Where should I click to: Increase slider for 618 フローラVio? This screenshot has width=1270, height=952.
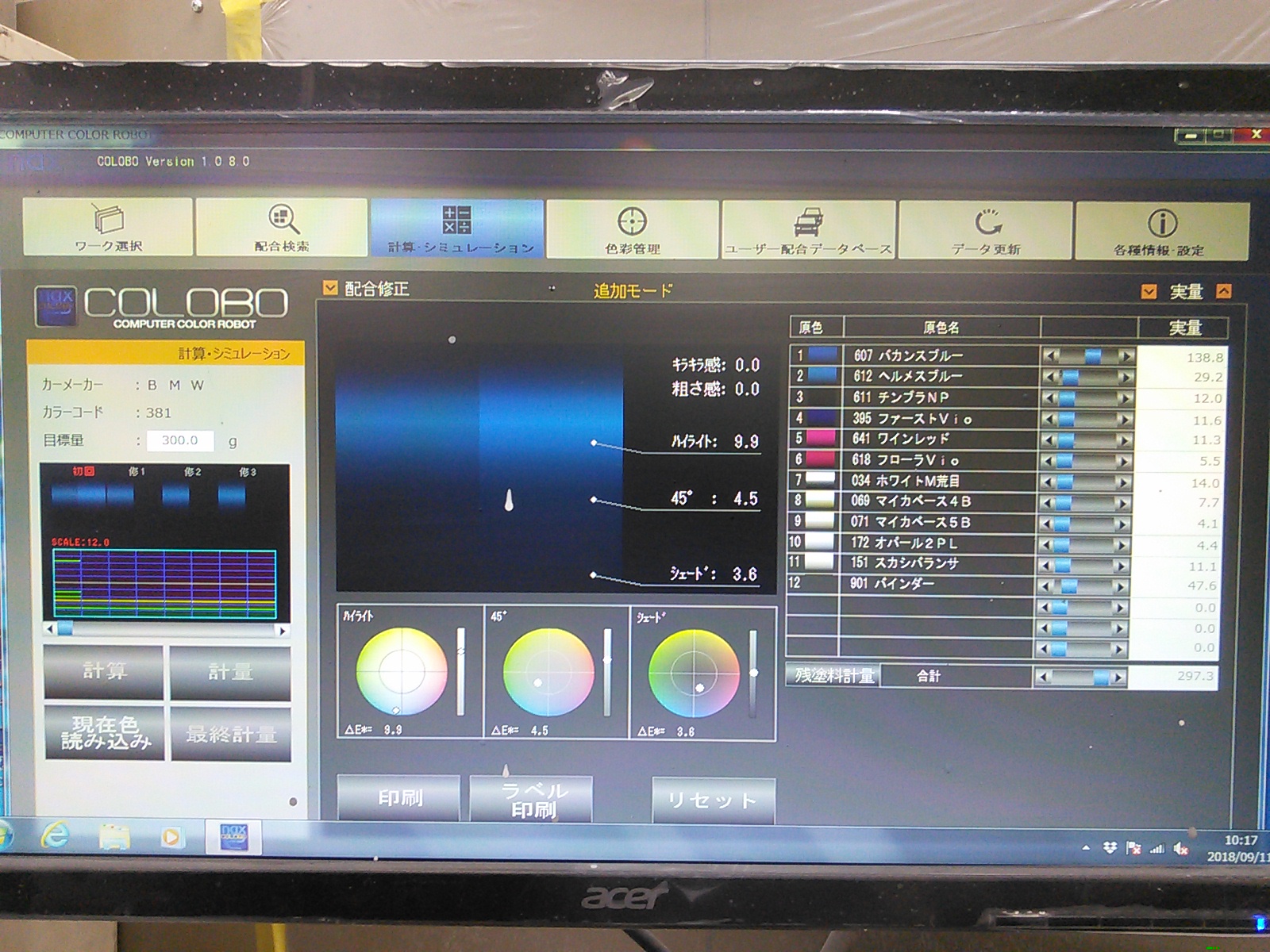(1122, 461)
